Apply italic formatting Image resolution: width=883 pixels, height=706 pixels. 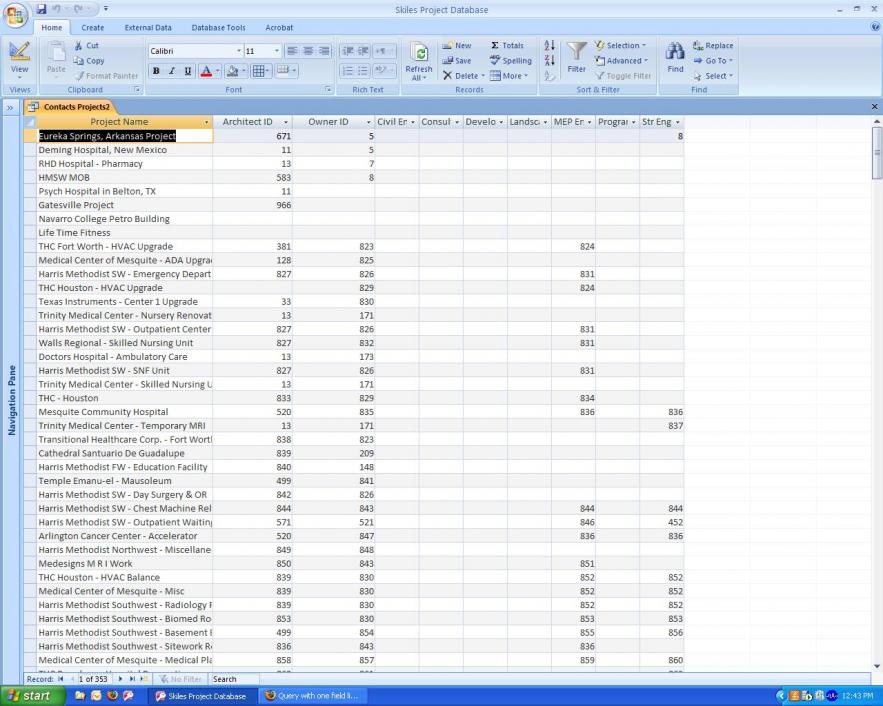pos(172,71)
